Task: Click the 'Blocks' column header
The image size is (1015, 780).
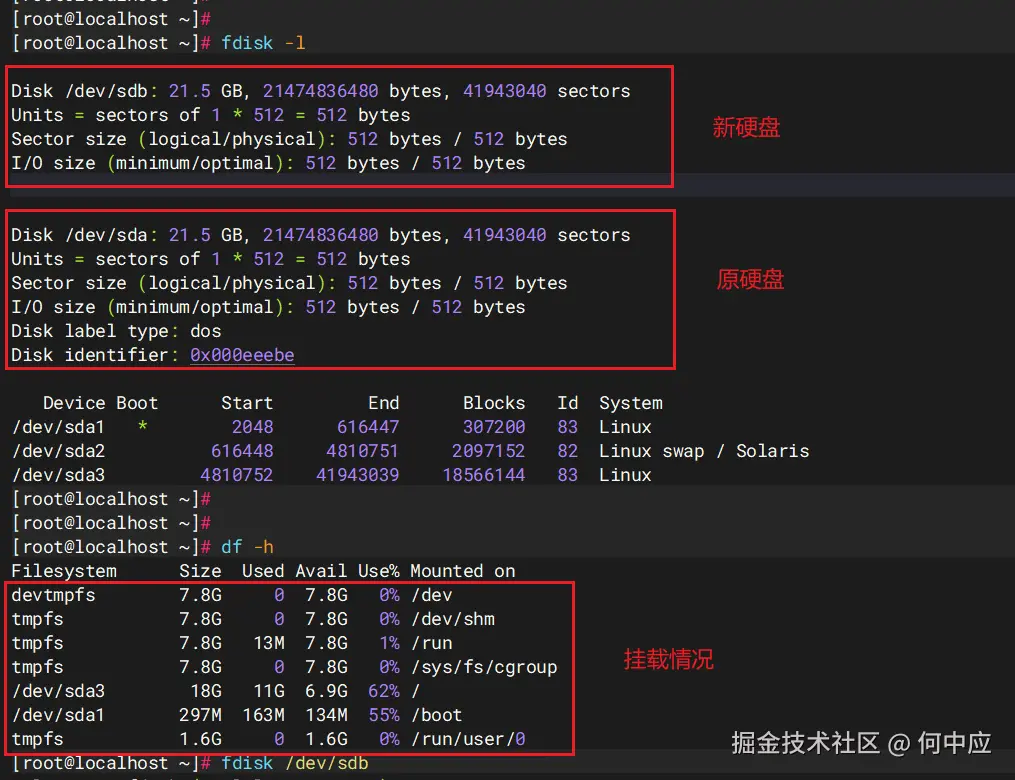Action: [x=494, y=403]
